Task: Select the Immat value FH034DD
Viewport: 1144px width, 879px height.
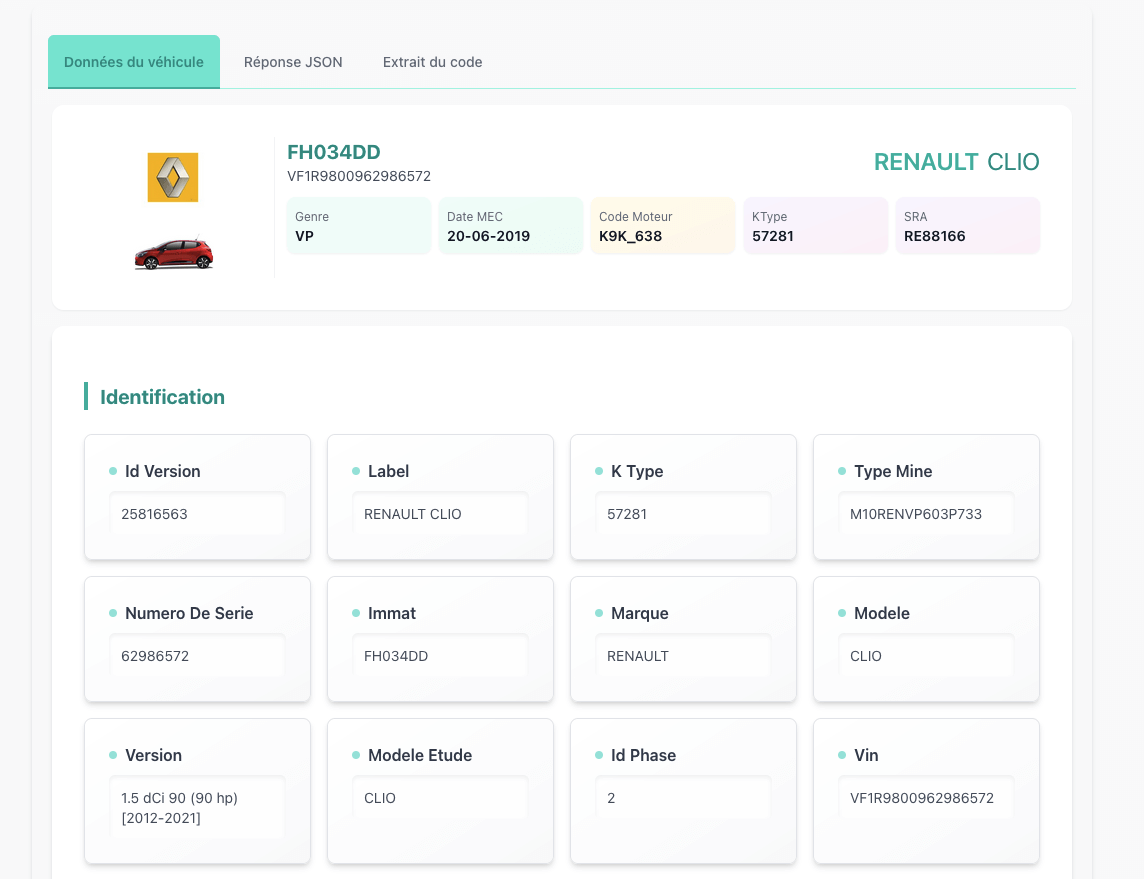Action: pyautogui.click(x=440, y=656)
